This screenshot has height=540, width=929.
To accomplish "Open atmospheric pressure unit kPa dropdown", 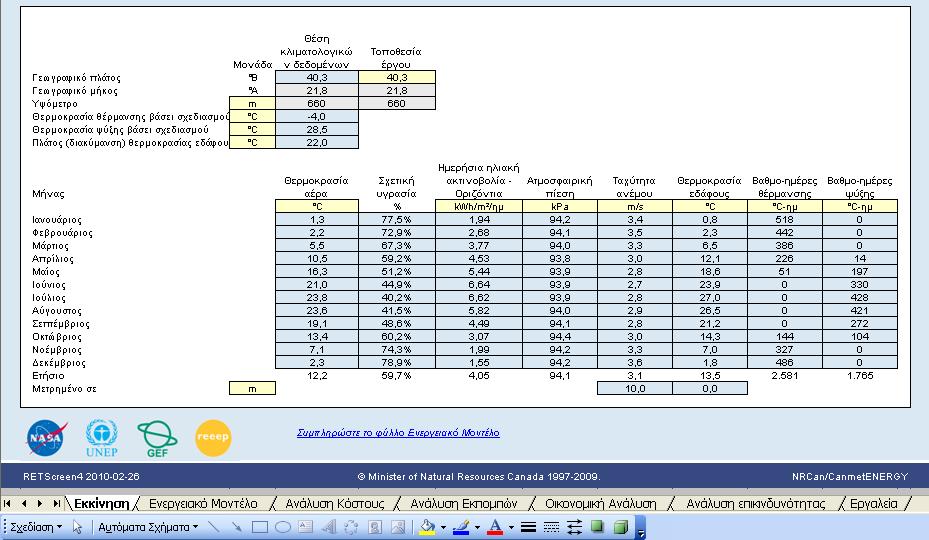I will (560, 206).
